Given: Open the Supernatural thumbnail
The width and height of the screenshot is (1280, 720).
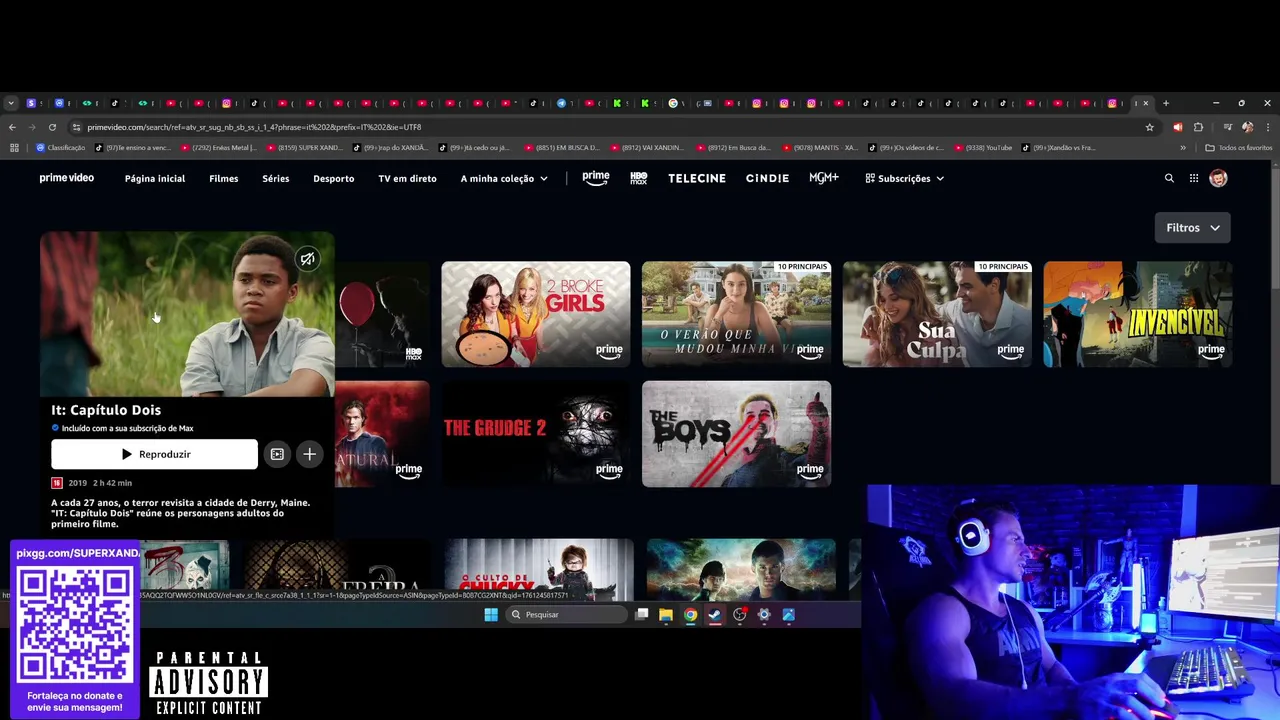Looking at the screenshot, I should tap(382, 434).
